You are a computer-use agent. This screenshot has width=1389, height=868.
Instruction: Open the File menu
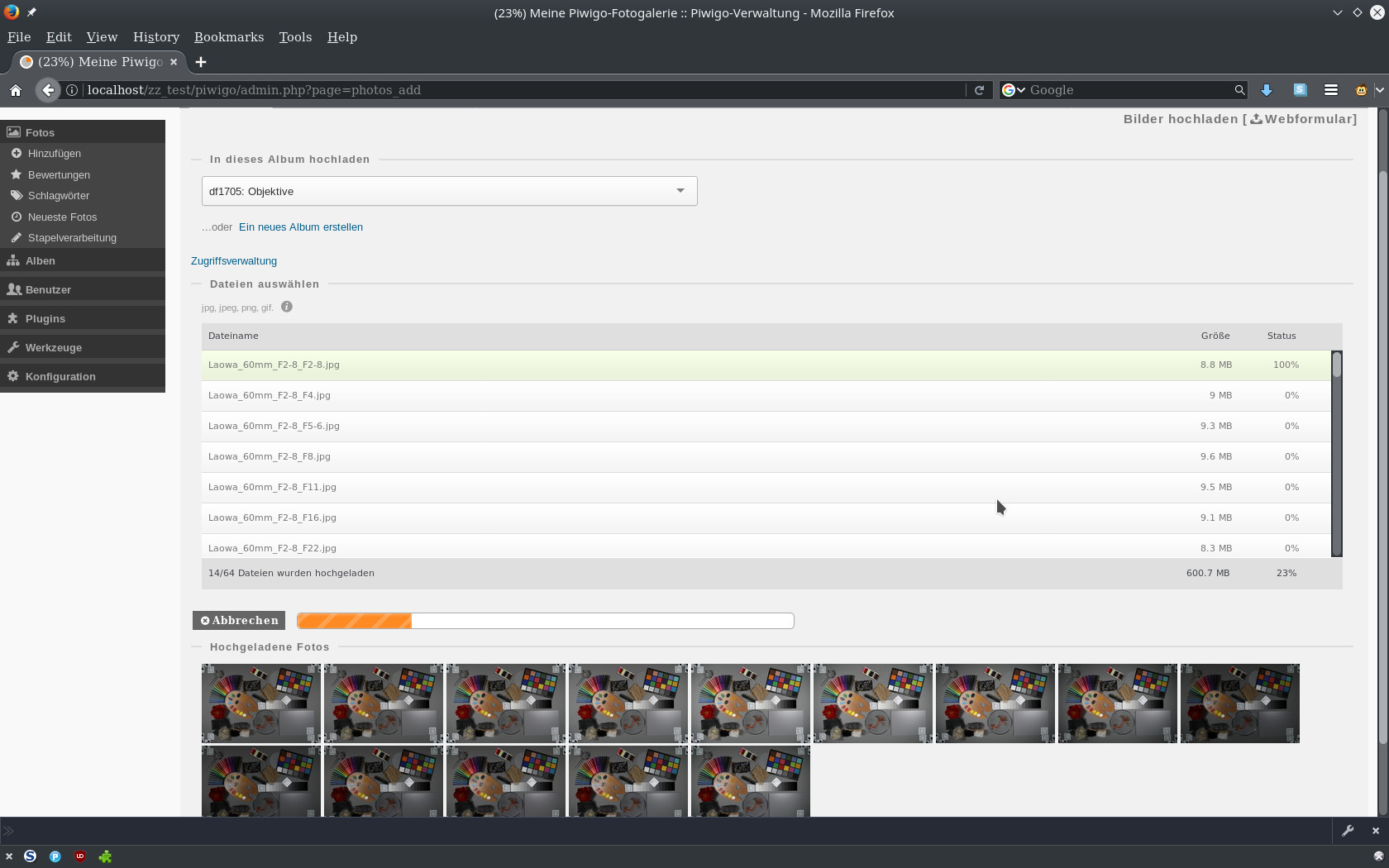[x=19, y=37]
